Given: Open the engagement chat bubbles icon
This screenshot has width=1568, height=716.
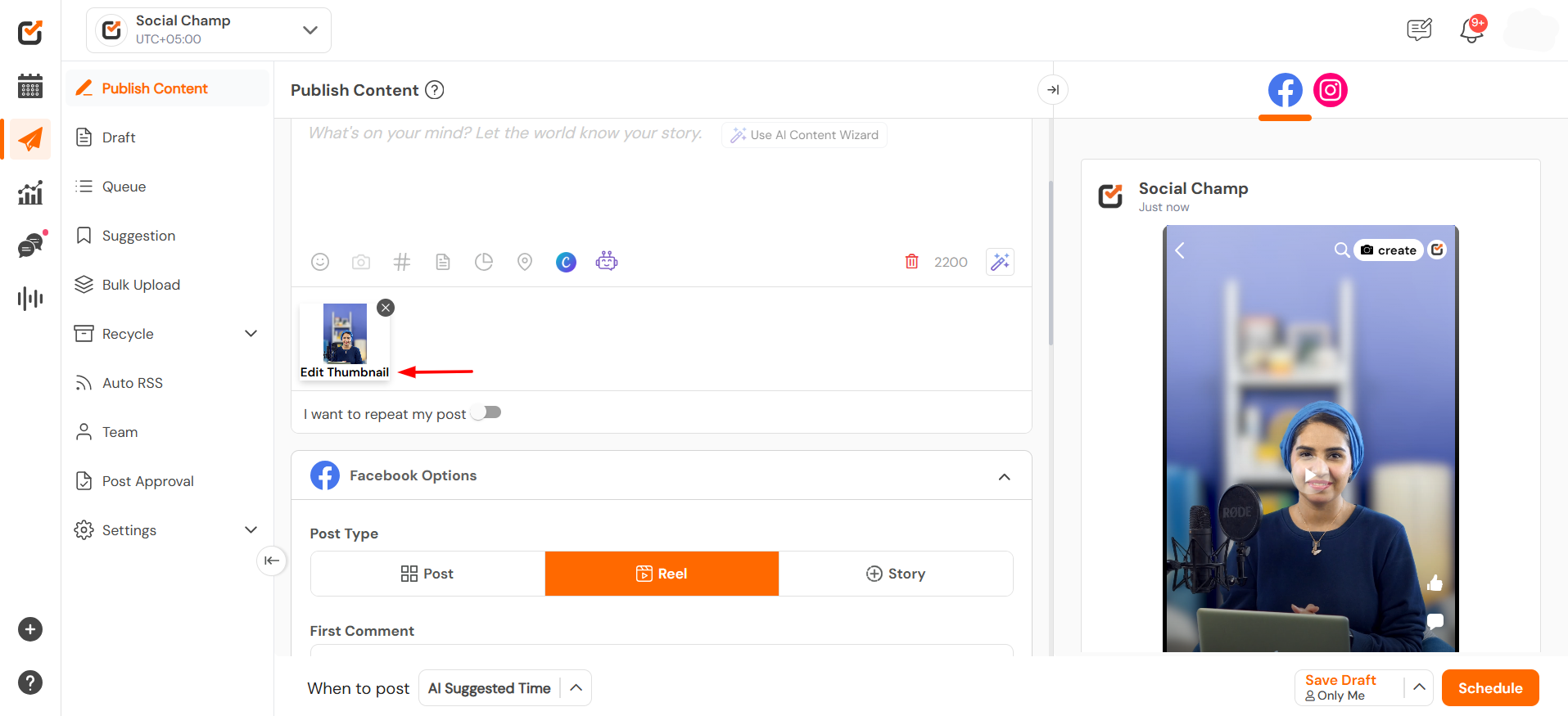Looking at the screenshot, I should [x=30, y=245].
